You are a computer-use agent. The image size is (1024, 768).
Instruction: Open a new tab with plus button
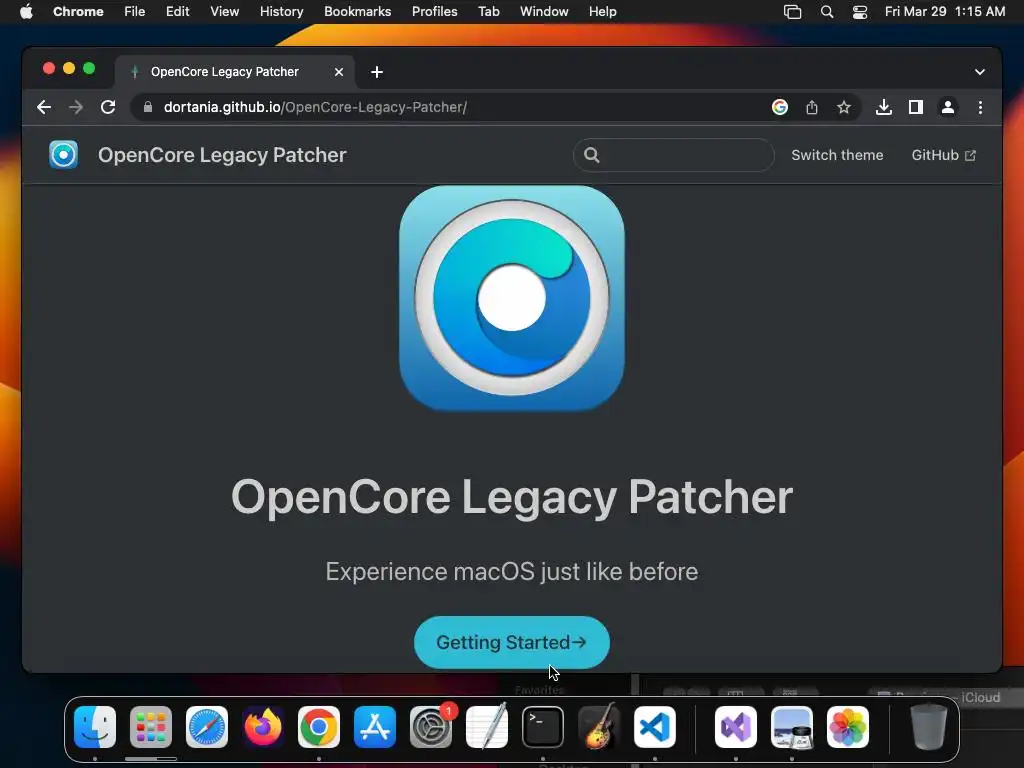(x=377, y=72)
